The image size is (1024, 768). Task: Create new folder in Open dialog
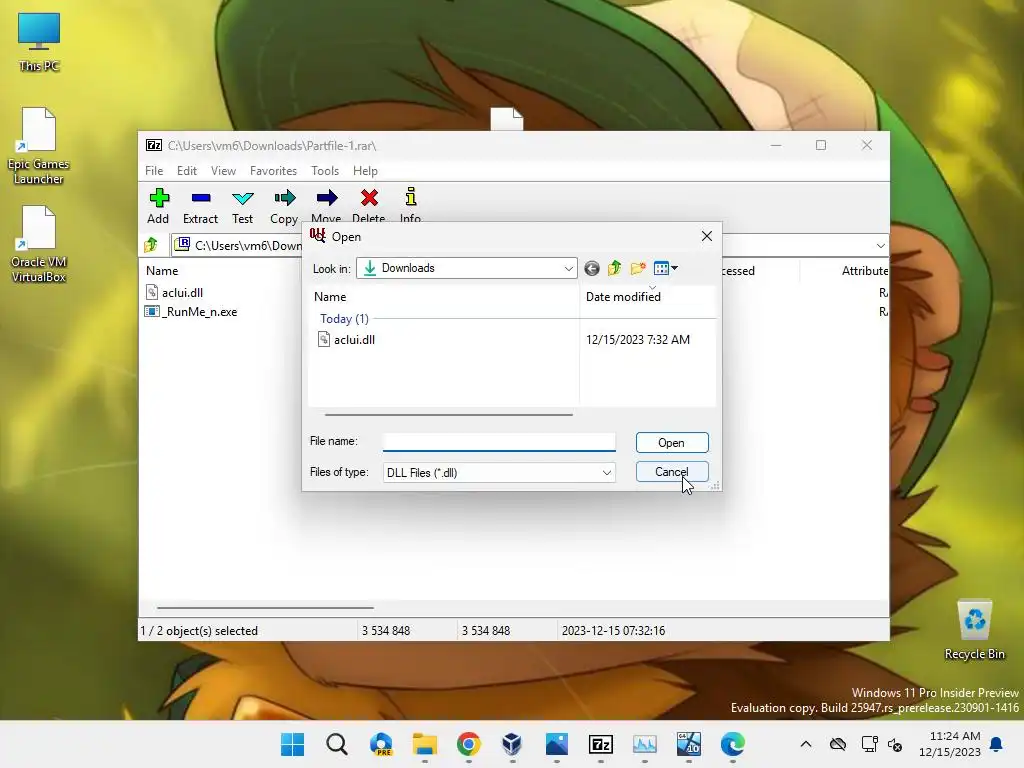(x=638, y=268)
